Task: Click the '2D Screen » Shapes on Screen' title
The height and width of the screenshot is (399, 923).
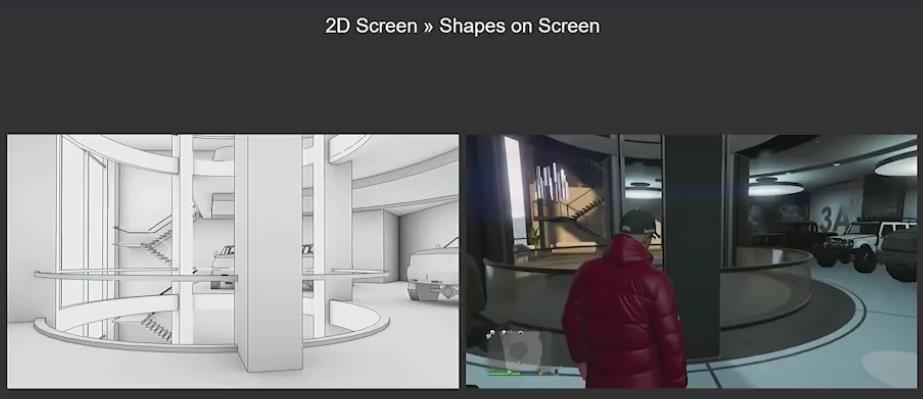Action: [x=462, y=26]
